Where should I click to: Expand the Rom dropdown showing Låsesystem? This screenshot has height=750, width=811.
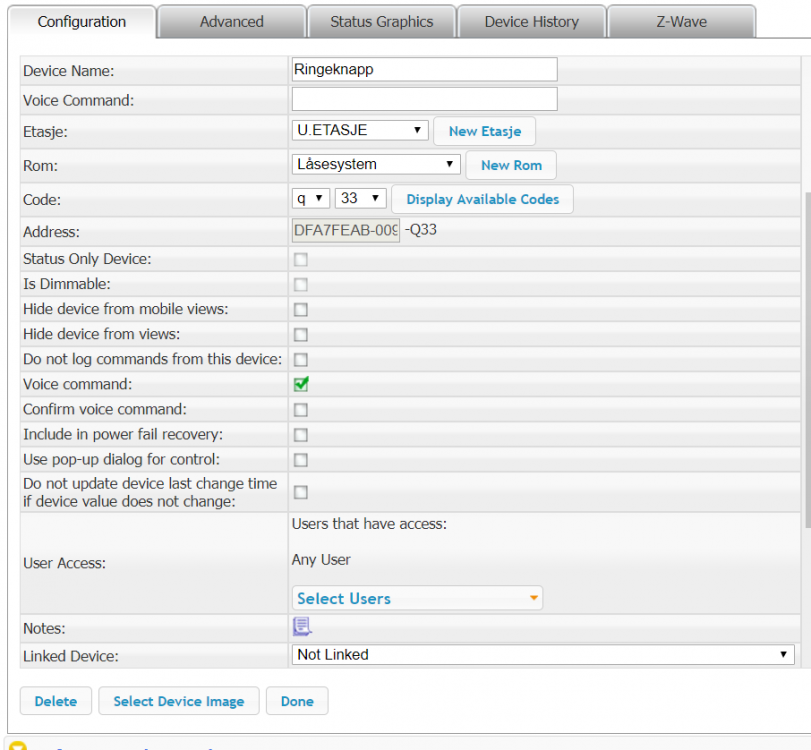tap(375, 164)
